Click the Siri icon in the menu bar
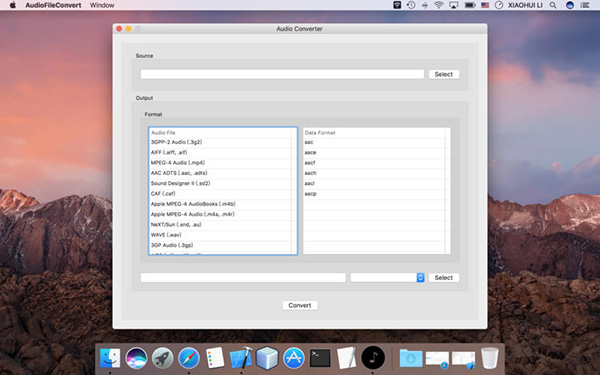The image size is (600, 375). pyautogui.click(x=570, y=5)
